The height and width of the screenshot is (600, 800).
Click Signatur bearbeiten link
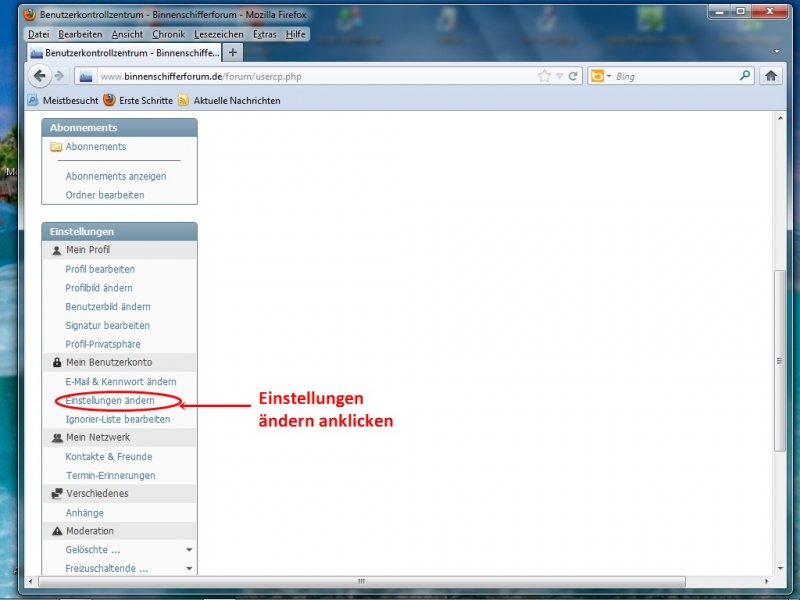click(108, 326)
